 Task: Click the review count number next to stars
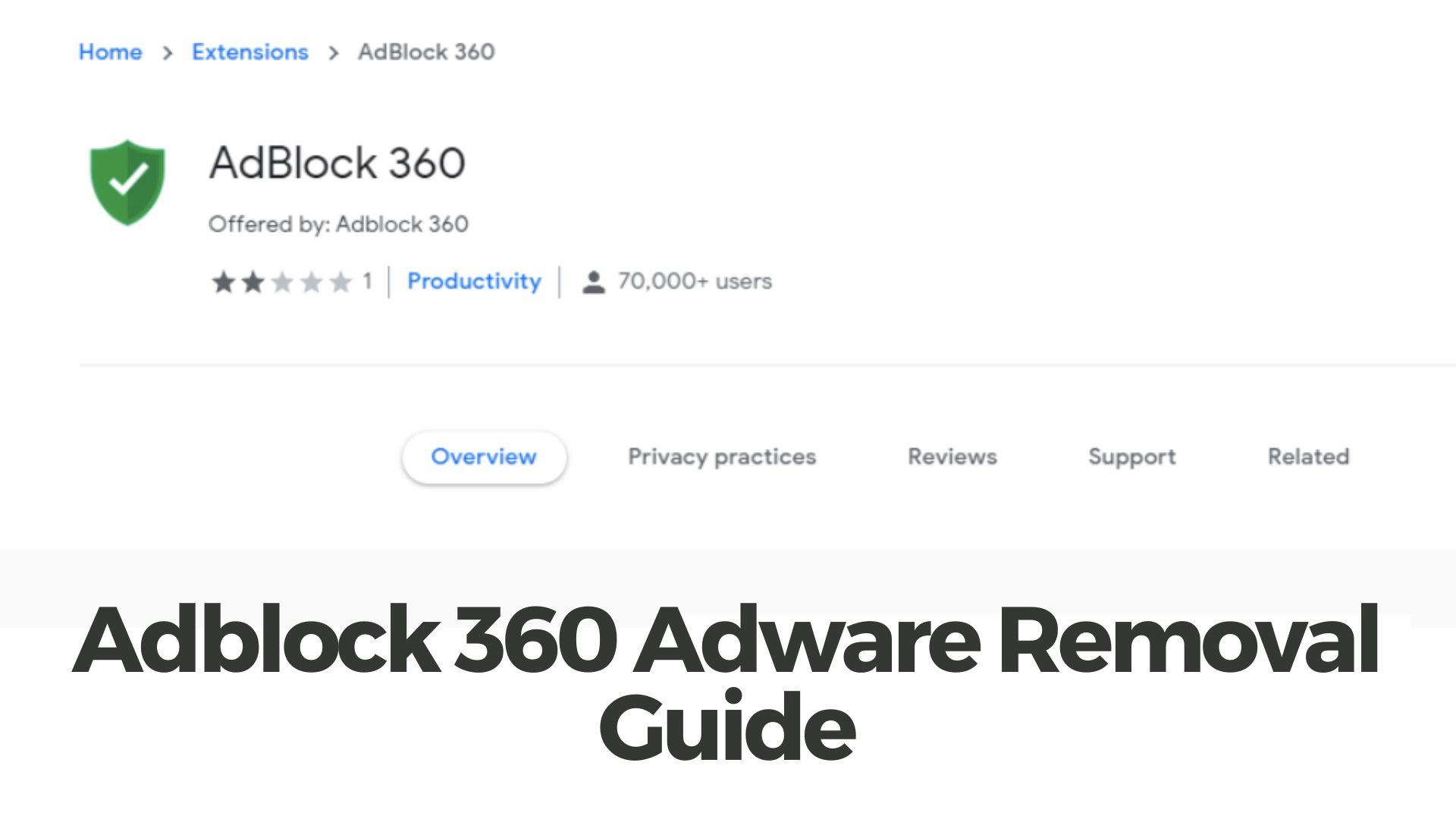point(367,281)
